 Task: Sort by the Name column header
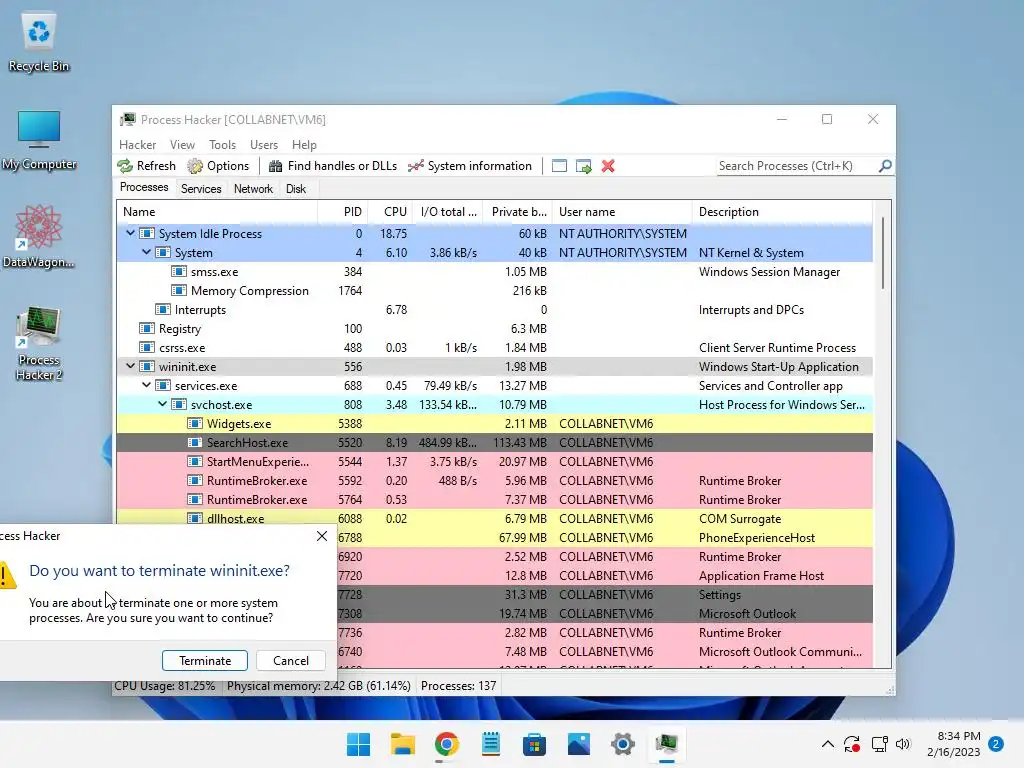pos(217,212)
